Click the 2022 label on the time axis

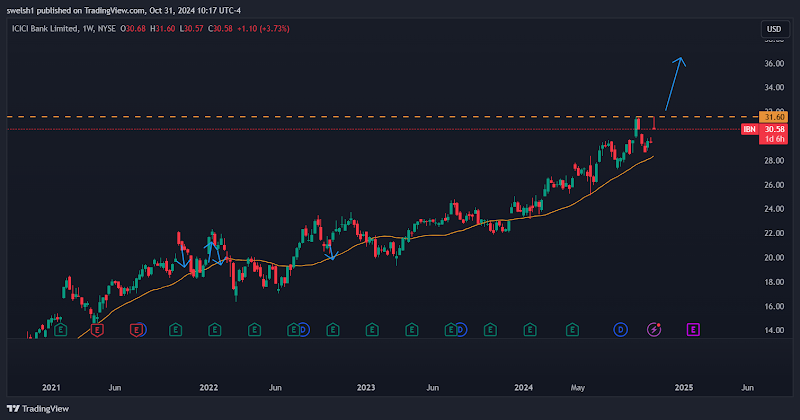pos(209,387)
